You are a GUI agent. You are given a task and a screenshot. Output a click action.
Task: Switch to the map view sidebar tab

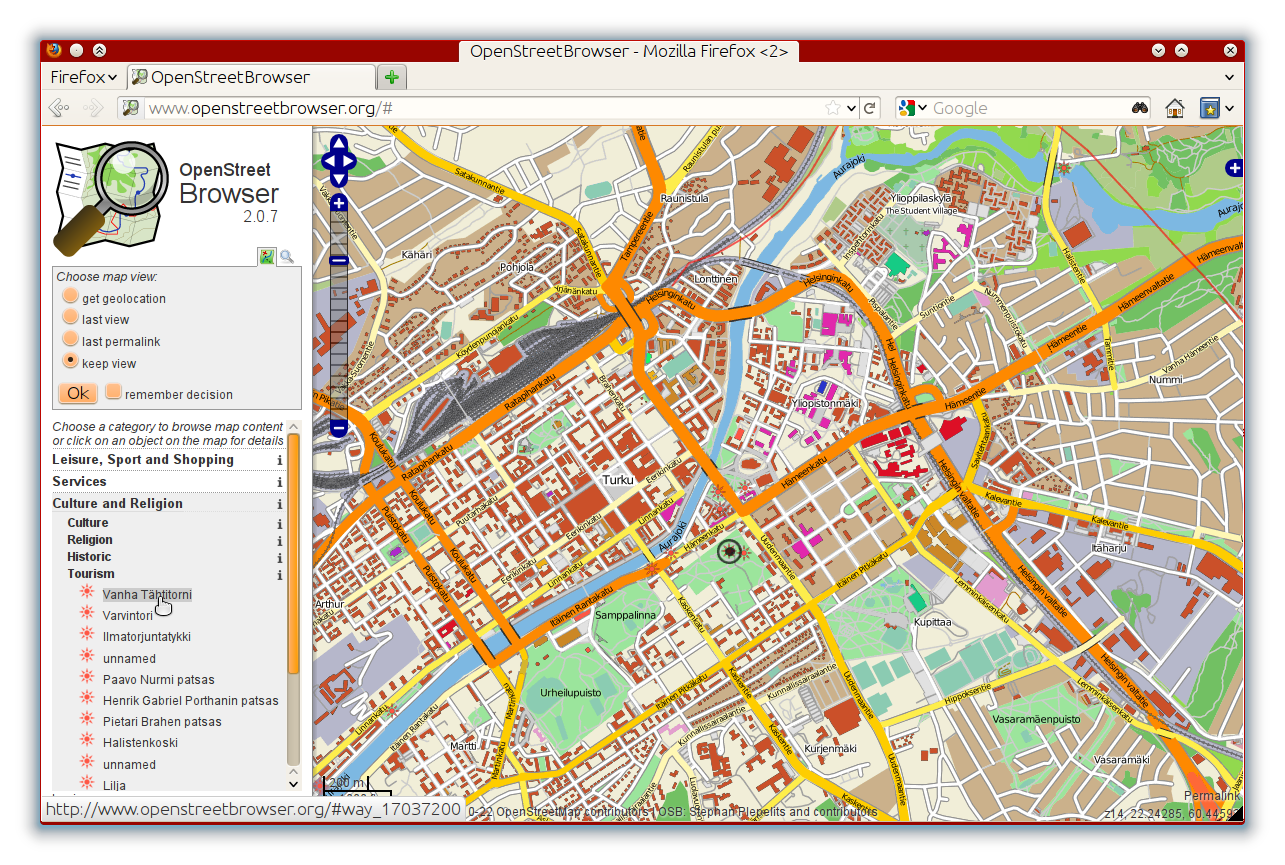point(266,257)
